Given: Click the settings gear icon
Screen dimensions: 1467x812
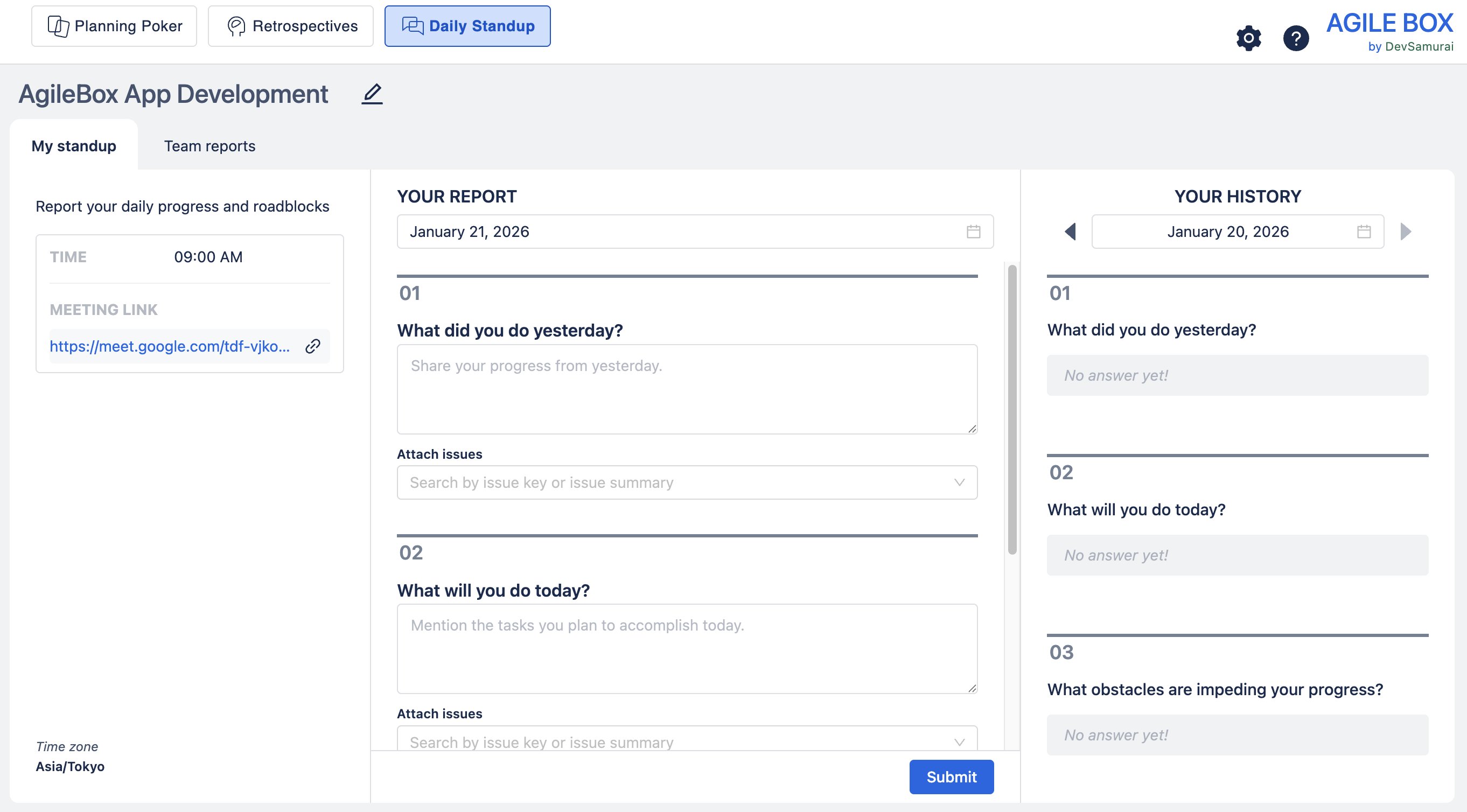Looking at the screenshot, I should [1248, 38].
